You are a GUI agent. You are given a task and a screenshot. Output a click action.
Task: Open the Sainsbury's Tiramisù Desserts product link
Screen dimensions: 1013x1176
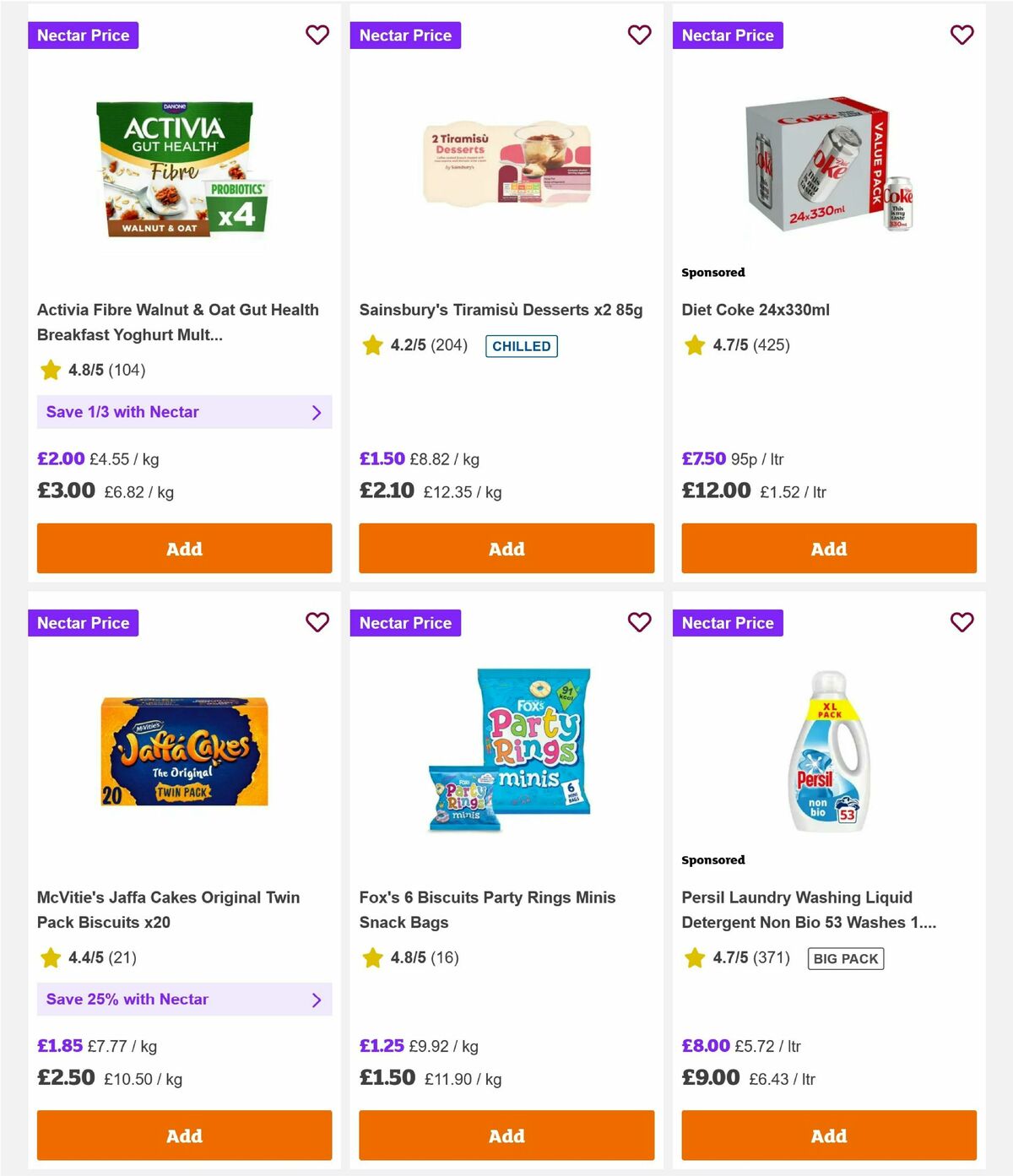(x=501, y=310)
